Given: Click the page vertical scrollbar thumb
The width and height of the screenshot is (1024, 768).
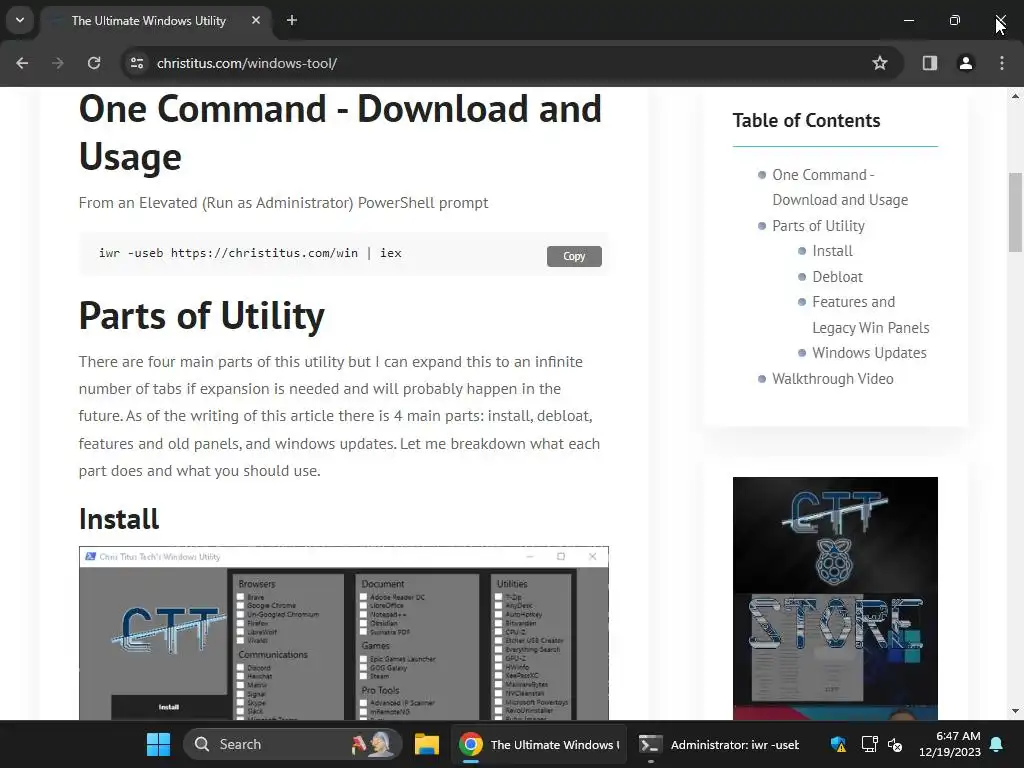Looking at the screenshot, I should 1015,212.
